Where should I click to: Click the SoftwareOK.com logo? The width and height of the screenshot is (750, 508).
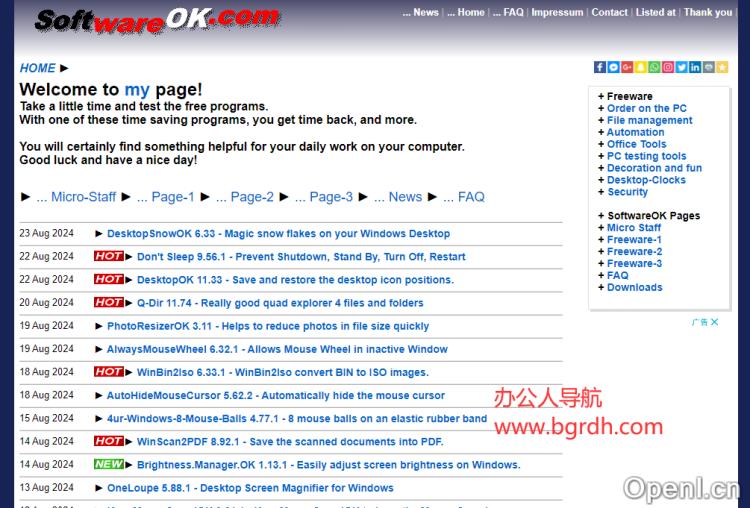(x=157, y=20)
